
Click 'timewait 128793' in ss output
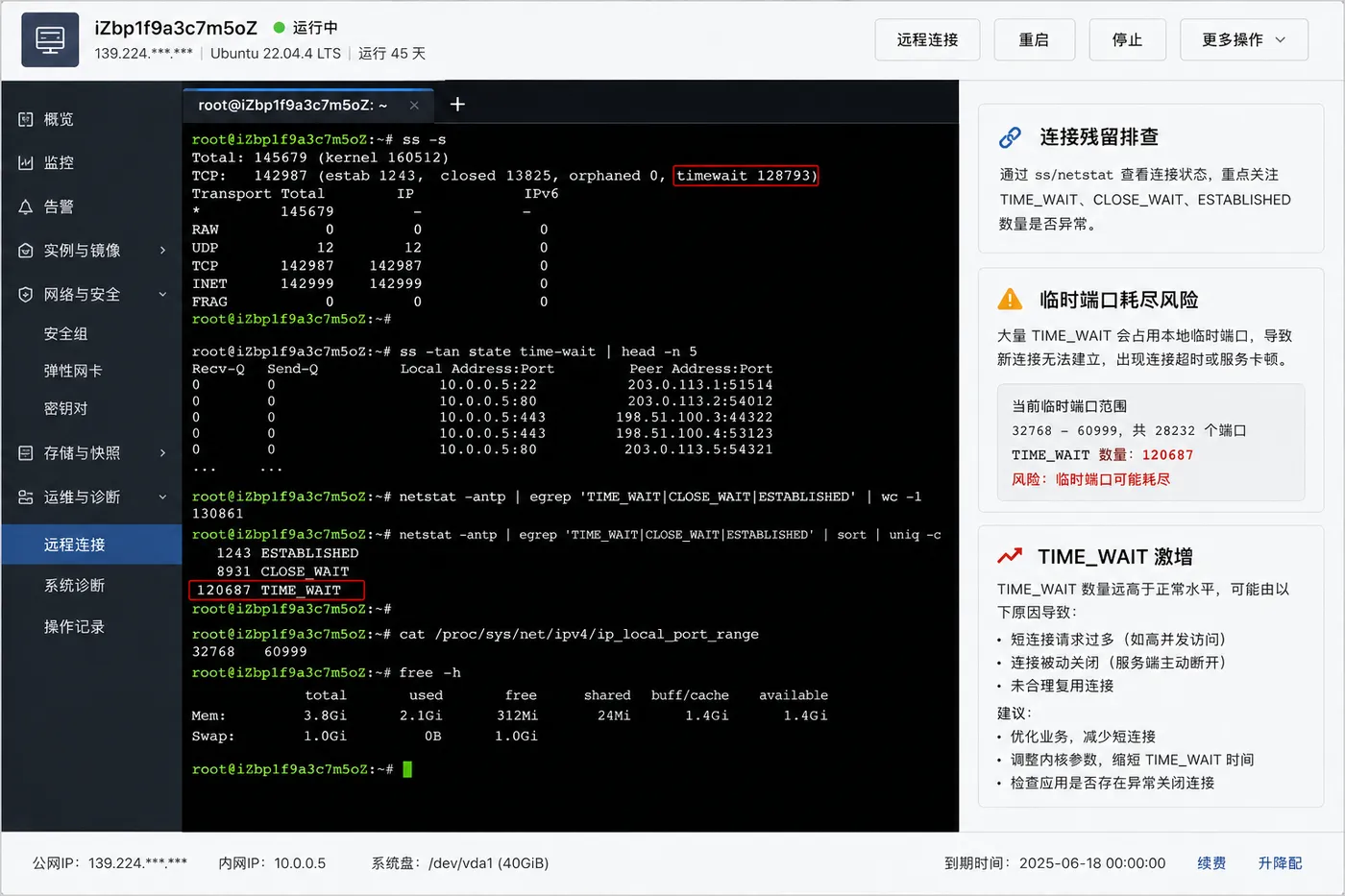746,176
